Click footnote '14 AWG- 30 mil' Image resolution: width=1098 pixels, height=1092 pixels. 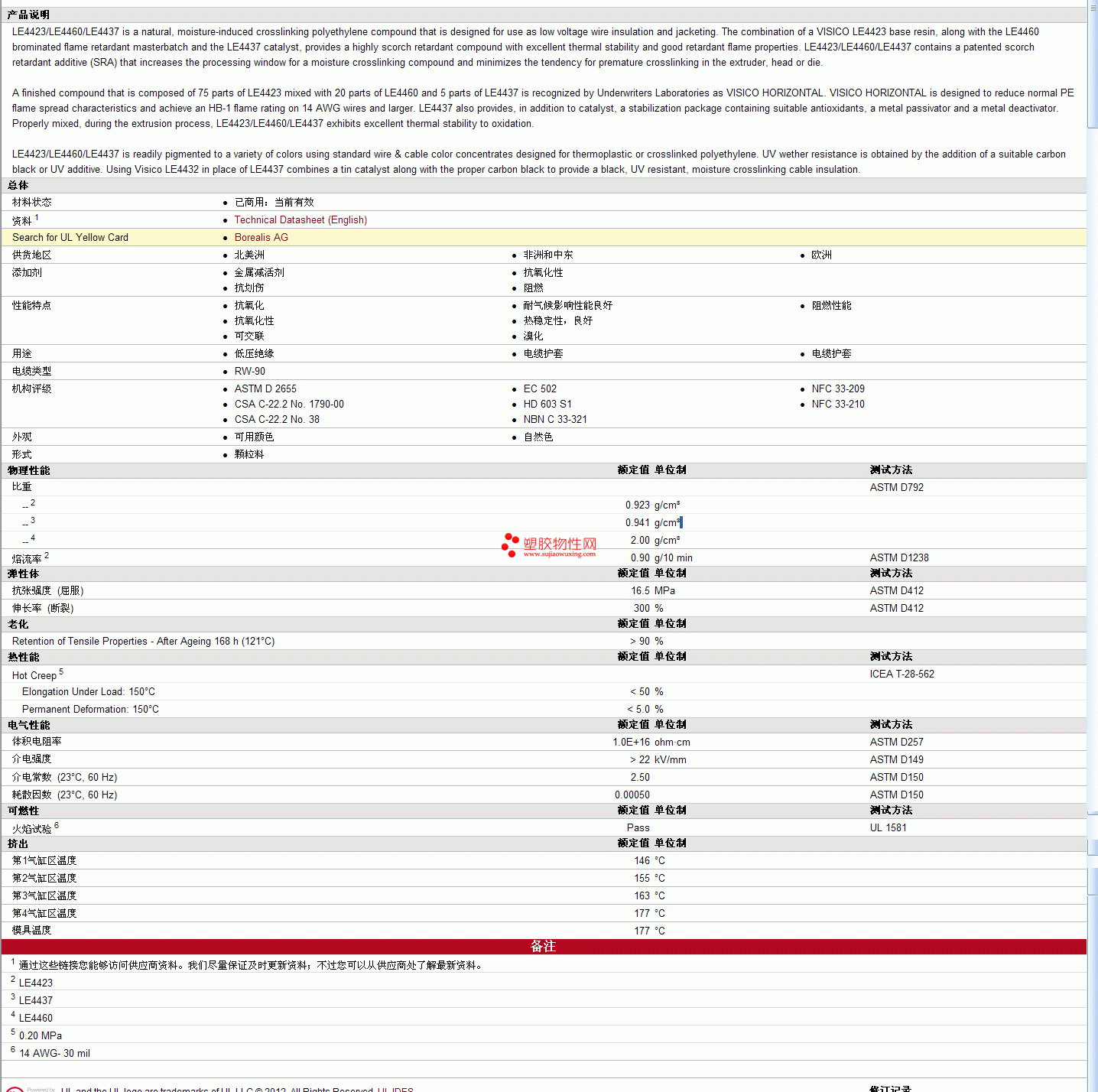click(x=54, y=1053)
